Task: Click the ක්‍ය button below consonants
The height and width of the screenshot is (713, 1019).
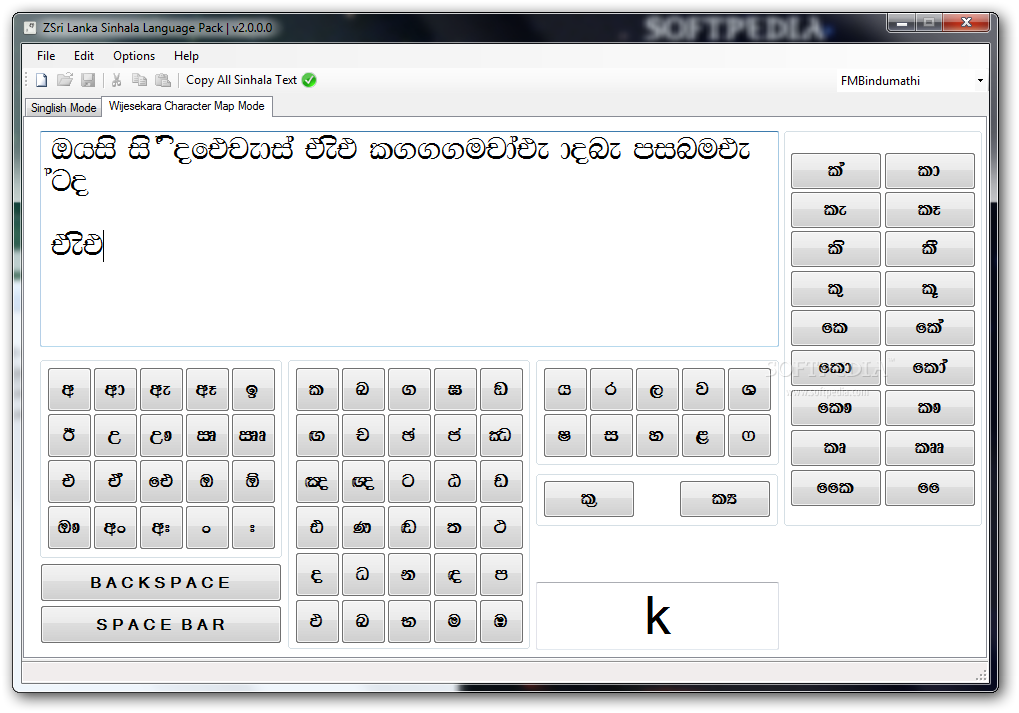Action: point(725,499)
